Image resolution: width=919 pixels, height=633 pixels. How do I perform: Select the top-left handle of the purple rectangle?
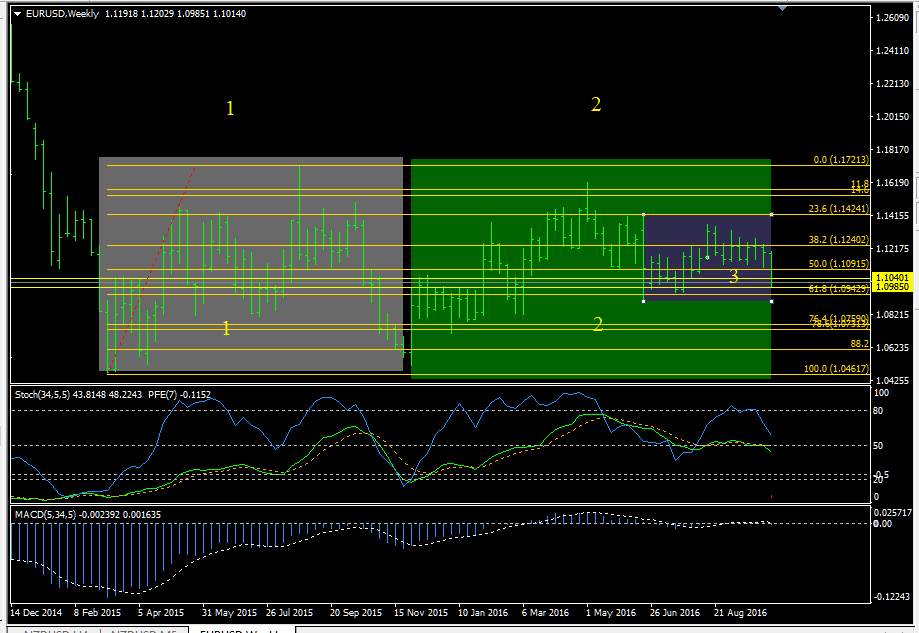tap(644, 215)
